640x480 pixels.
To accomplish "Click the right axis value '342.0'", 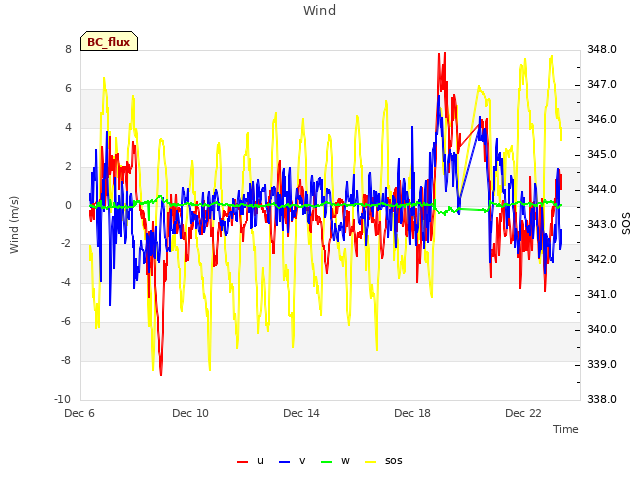I will pos(602,260).
